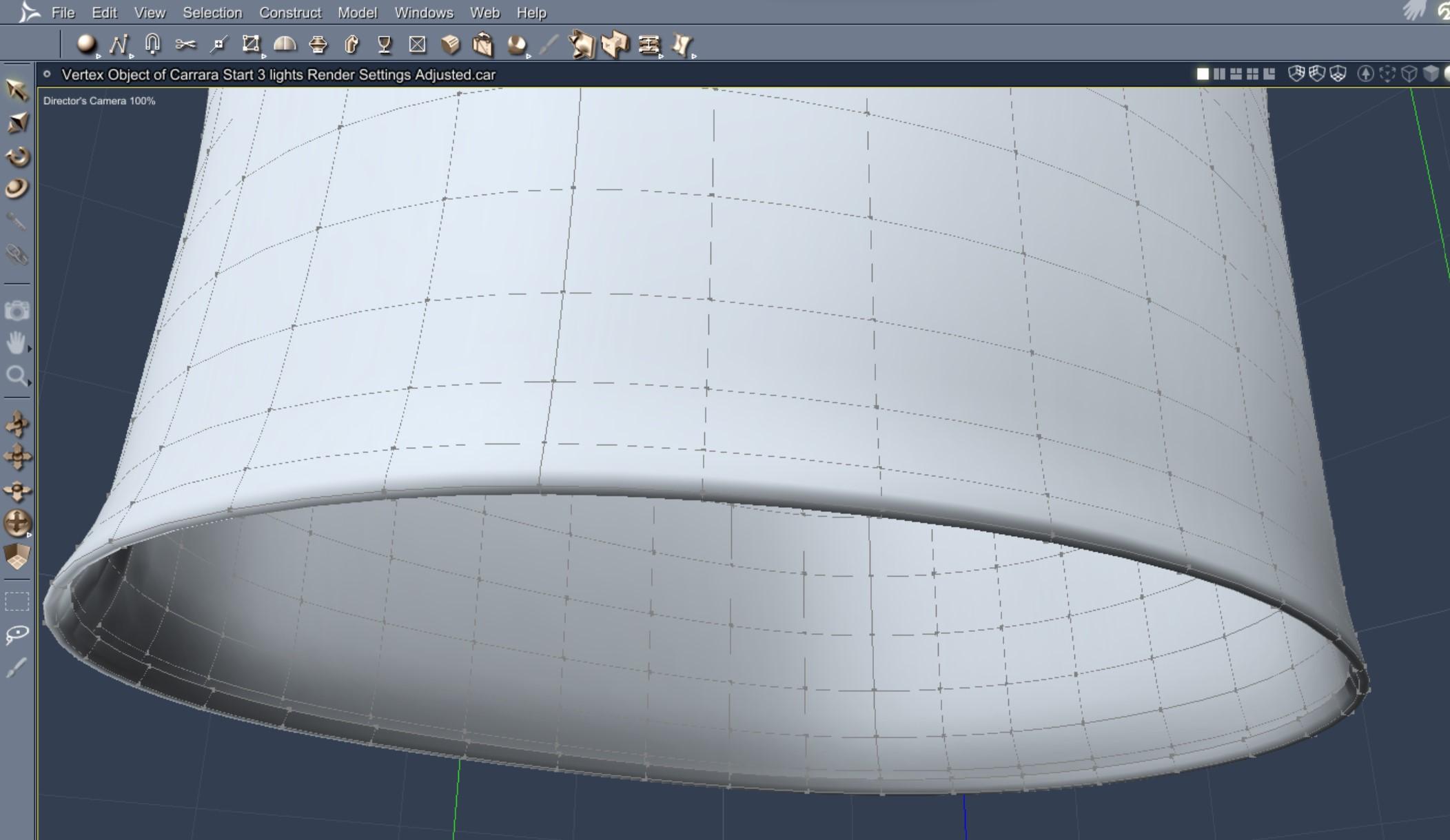Viewport: 1450px width, 840px height.
Task: Switch to single-pane view layout
Action: 1203,74
